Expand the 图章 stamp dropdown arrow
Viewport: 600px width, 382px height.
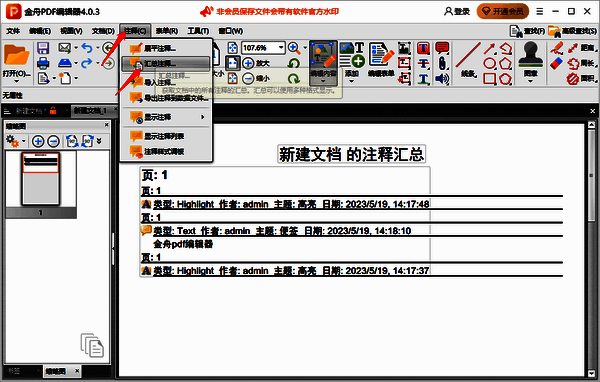(530, 81)
